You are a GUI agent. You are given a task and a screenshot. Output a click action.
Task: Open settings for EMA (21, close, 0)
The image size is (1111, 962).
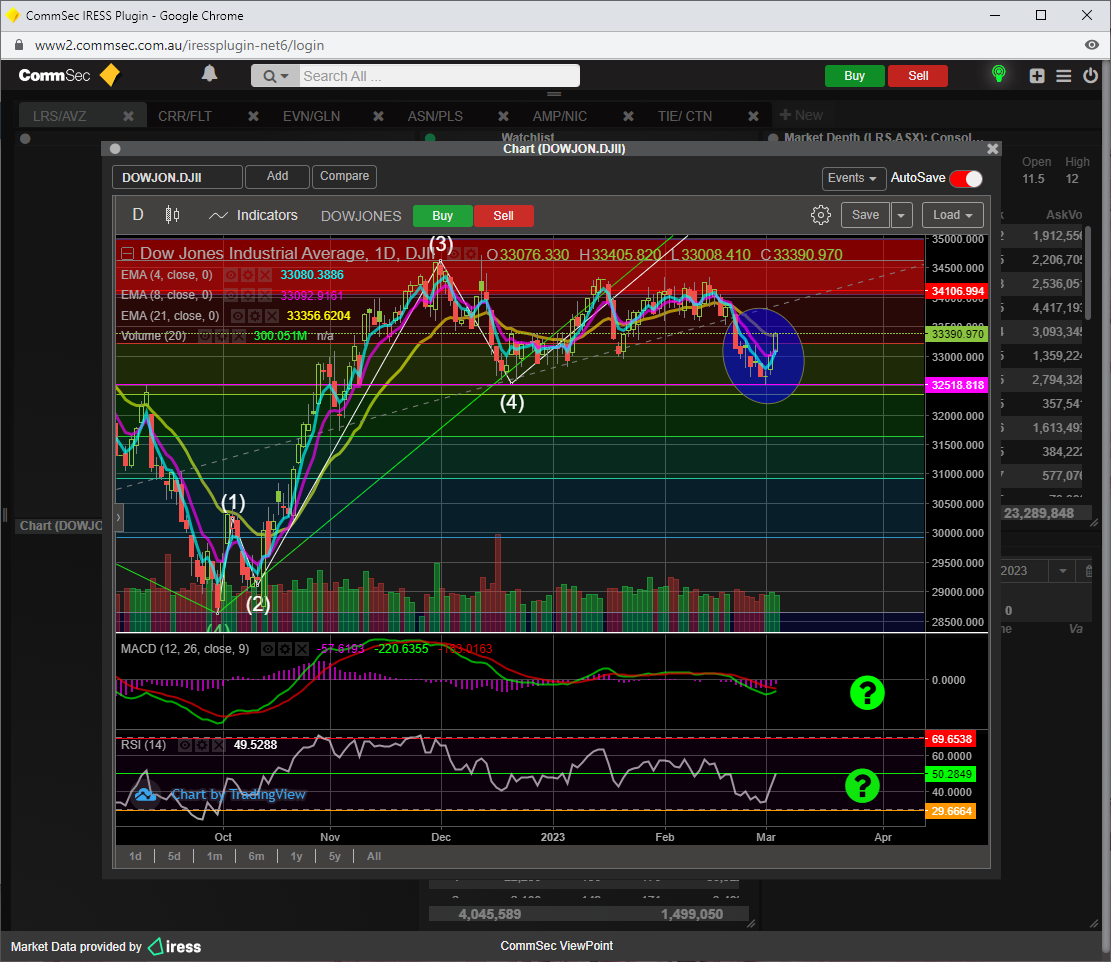pos(255,316)
